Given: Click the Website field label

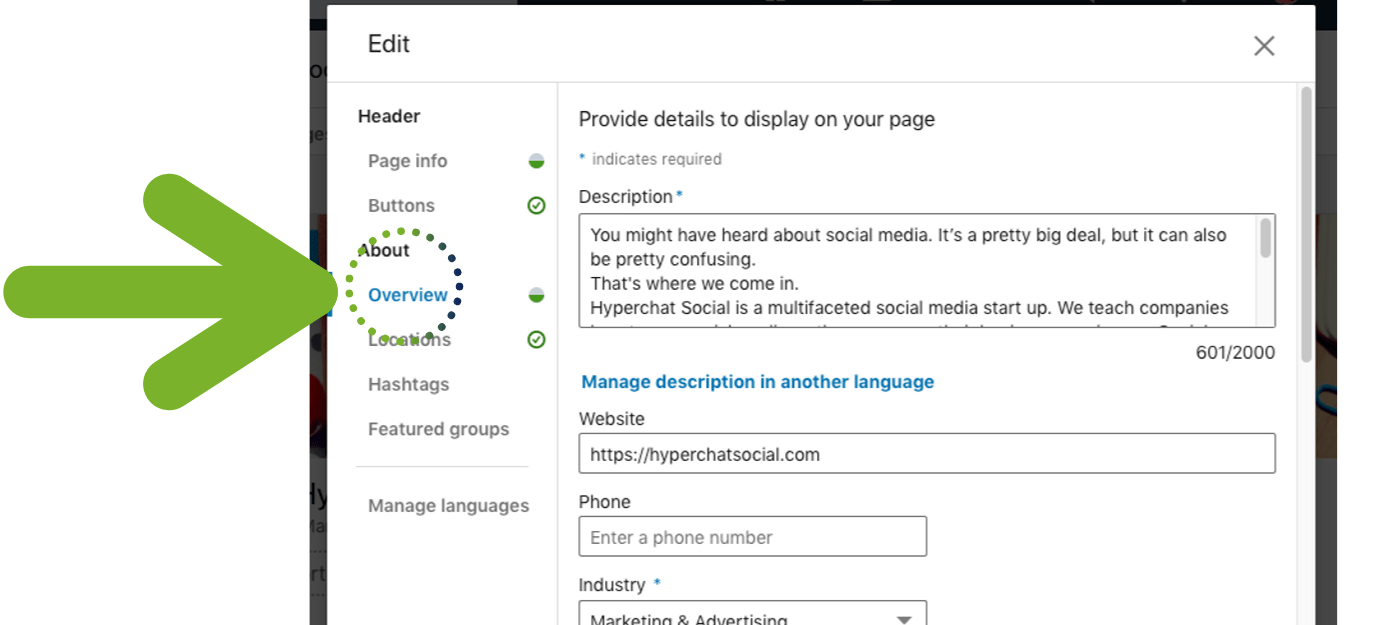Looking at the screenshot, I should click(x=612, y=419).
